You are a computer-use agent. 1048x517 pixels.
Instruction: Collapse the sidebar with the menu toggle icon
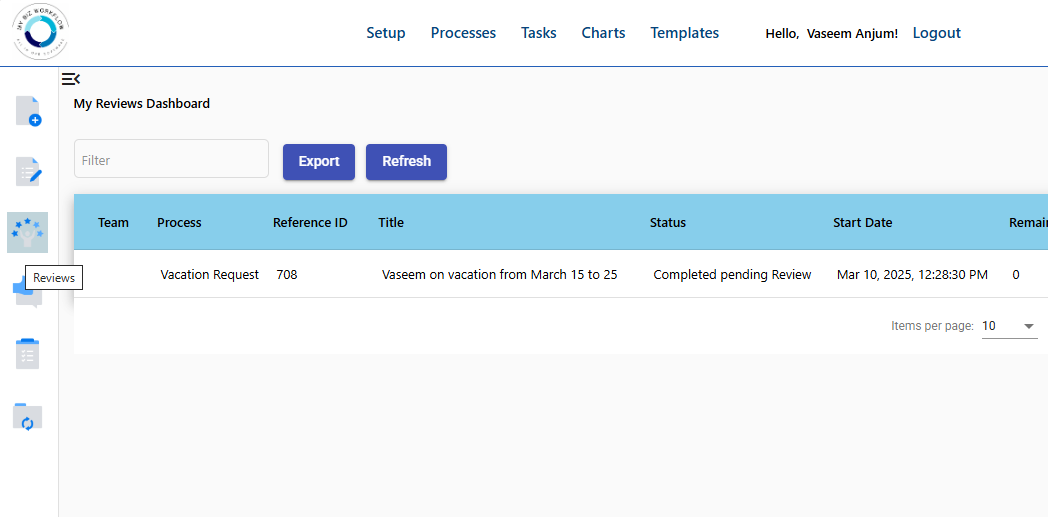point(71,79)
